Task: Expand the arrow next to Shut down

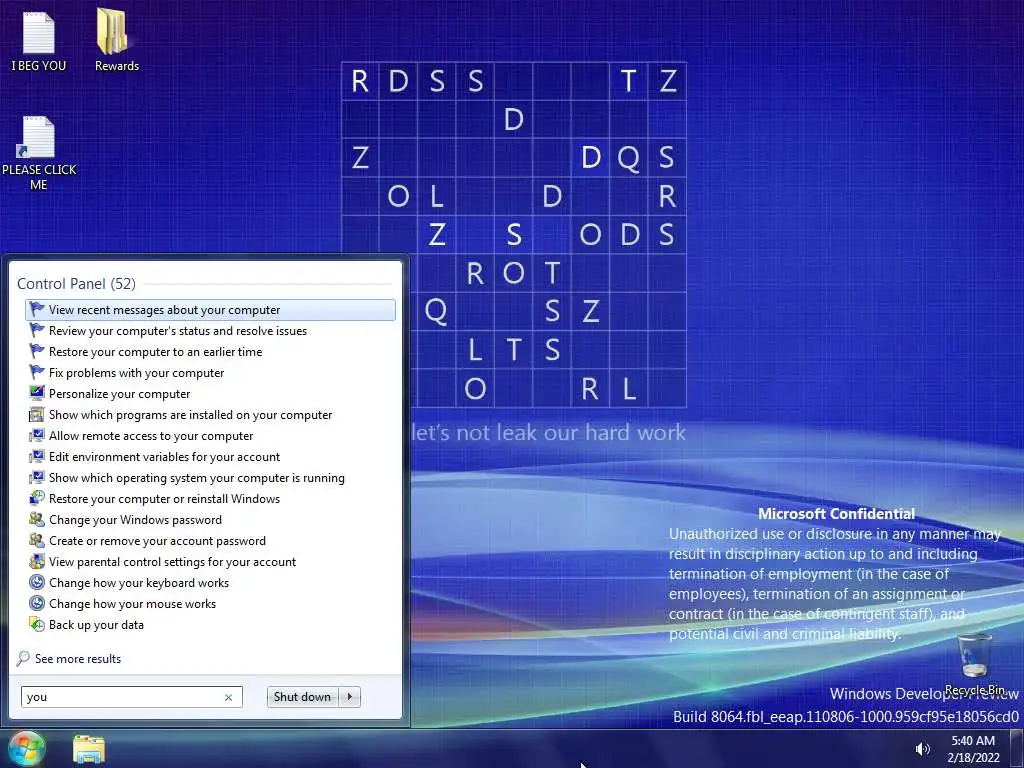Action: [x=350, y=697]
